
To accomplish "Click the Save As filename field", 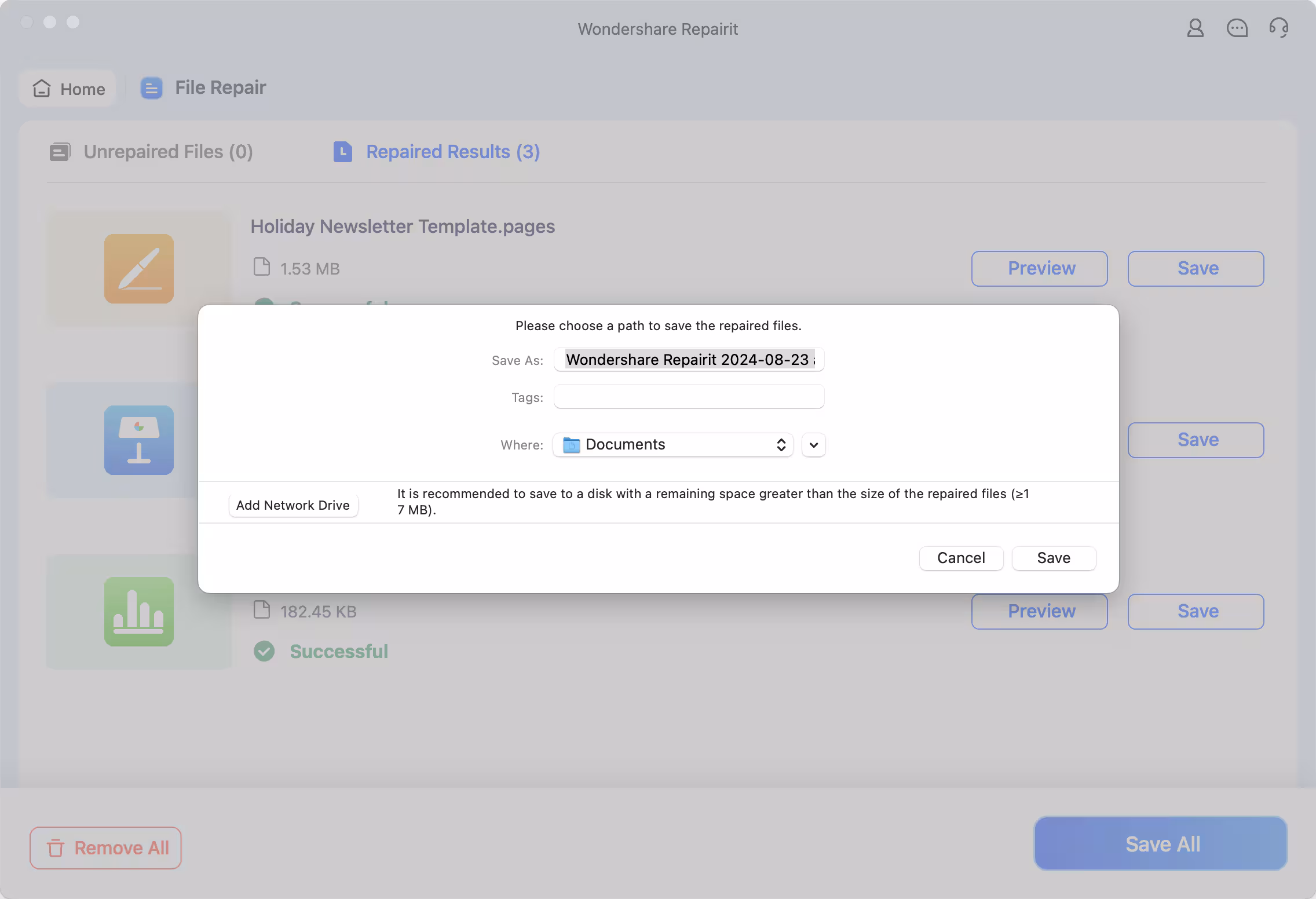I will click(x=689, y=360).
